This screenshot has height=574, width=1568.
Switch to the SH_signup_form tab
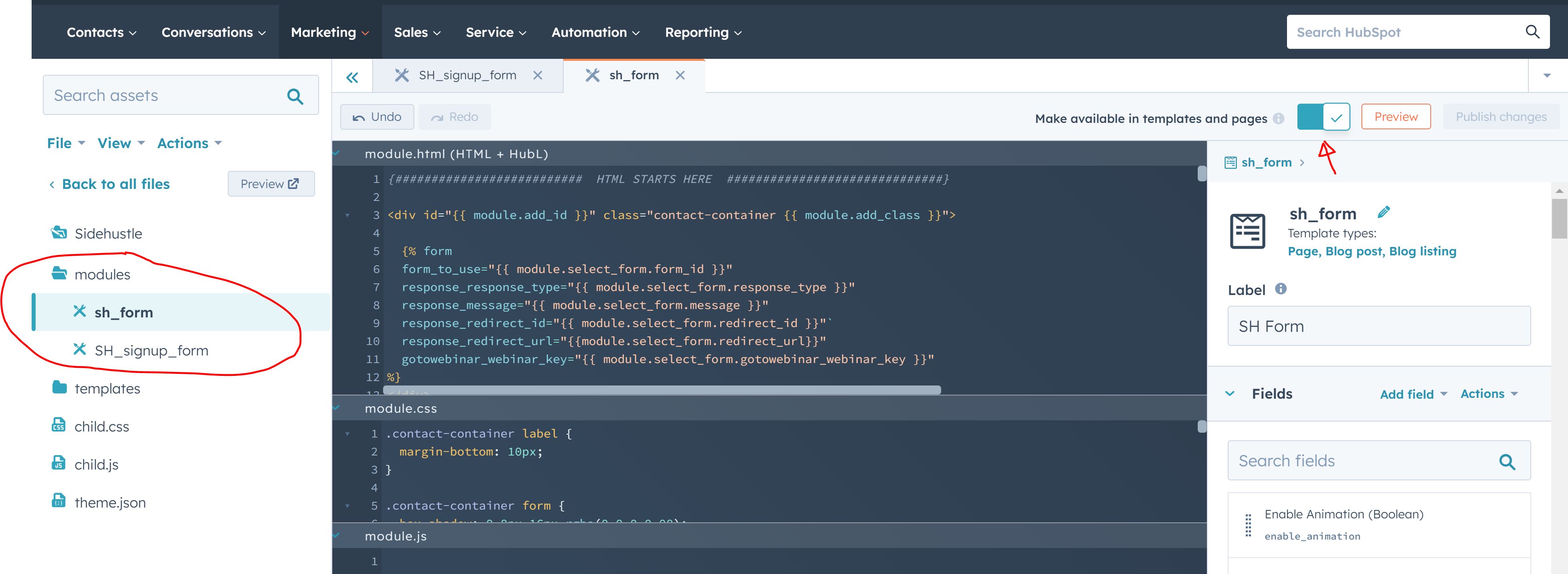point(467,74)
